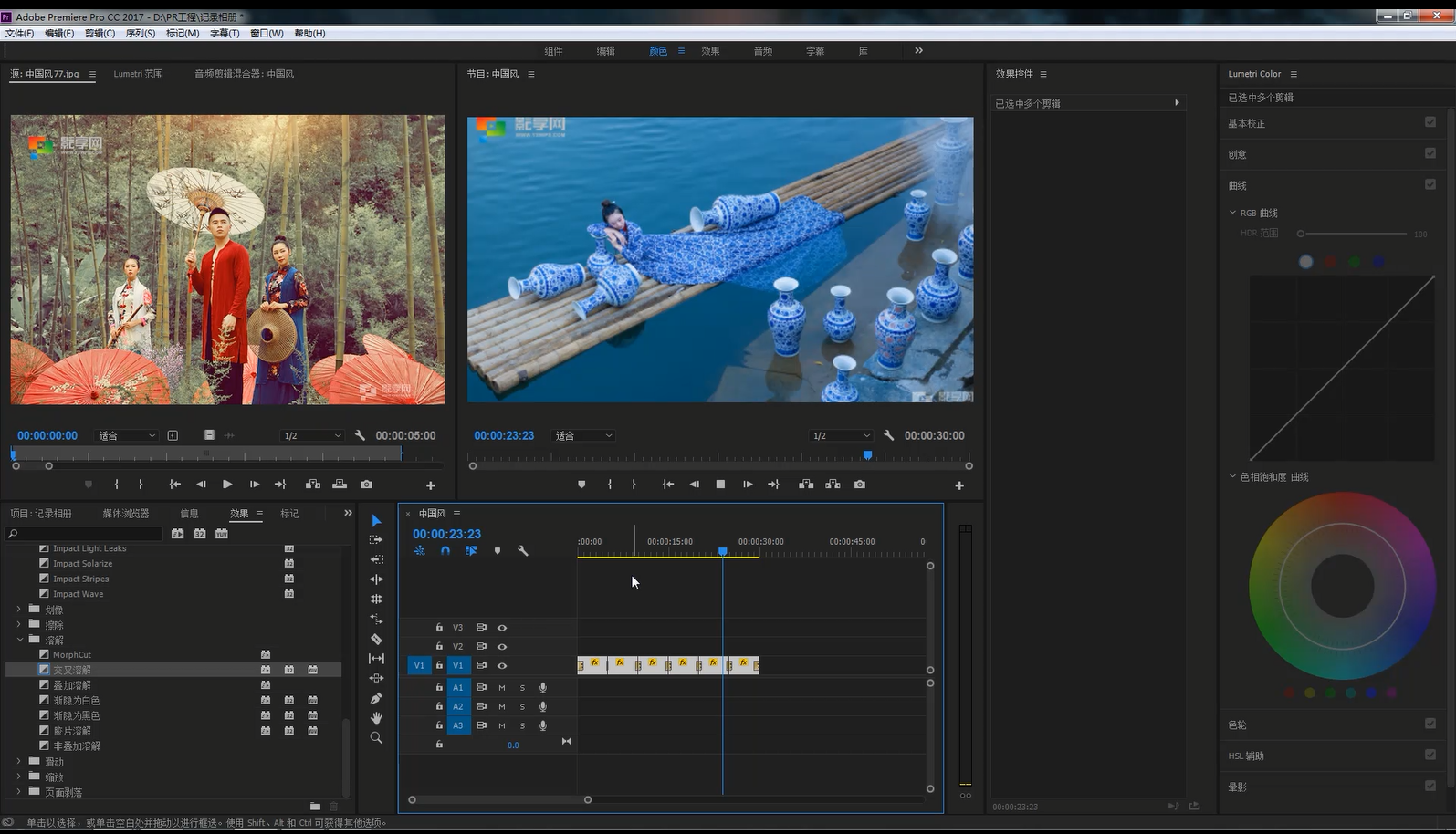
Task: Hide video track V2 using eye icon
Action: tap(502, 647)
